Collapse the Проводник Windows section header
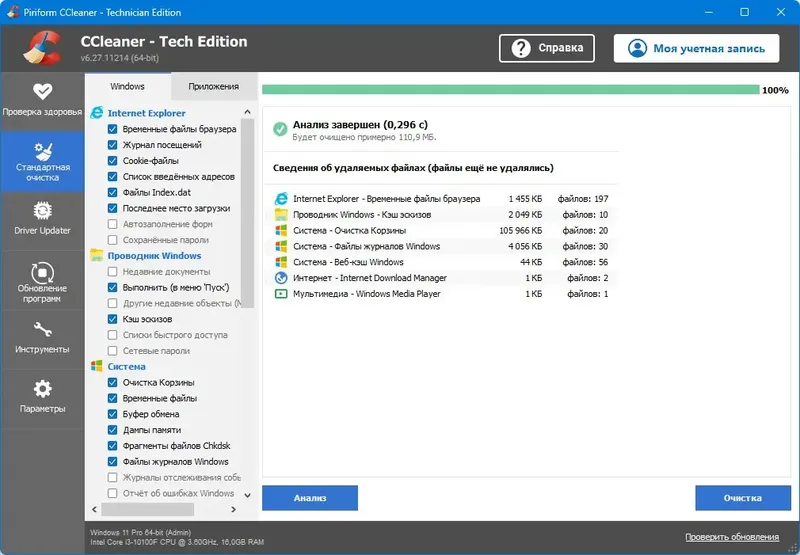 click(153, 256)
